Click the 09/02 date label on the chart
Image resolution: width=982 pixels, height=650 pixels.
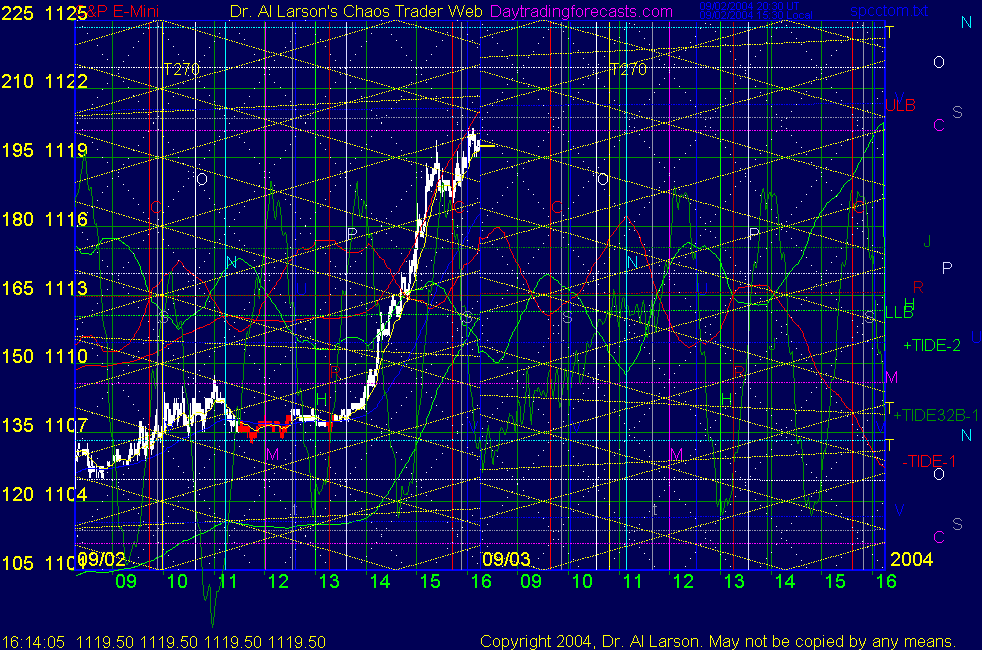[102, 559]
